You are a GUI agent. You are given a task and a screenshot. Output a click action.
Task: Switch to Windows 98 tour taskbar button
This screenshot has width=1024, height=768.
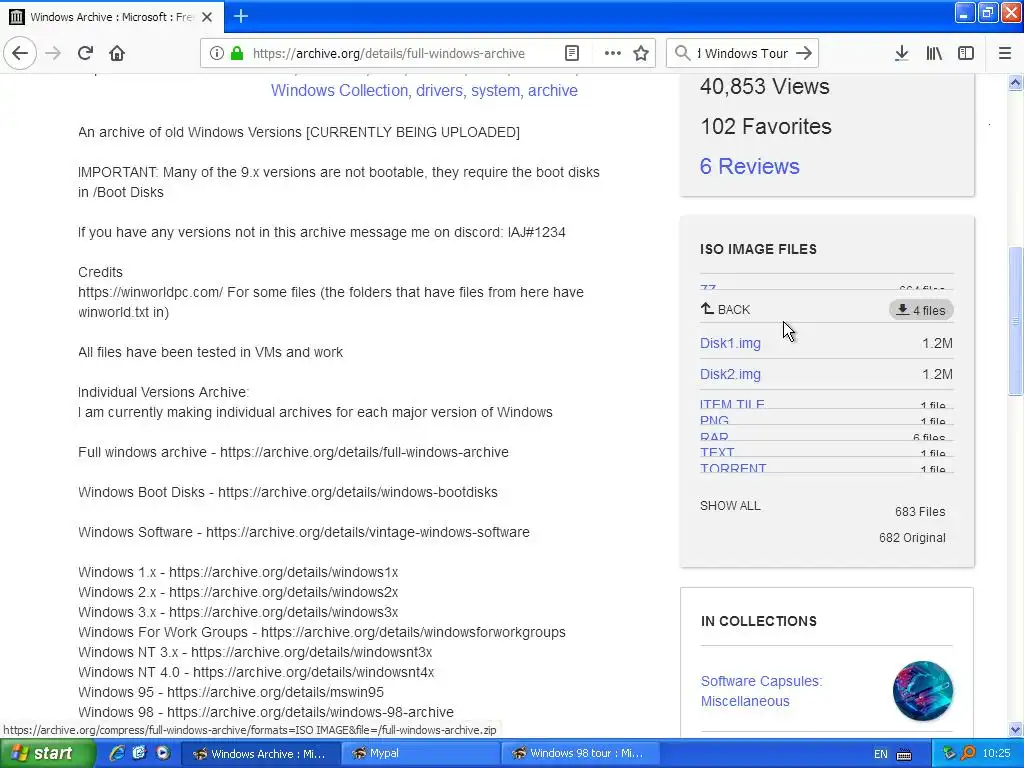(580, 754)
